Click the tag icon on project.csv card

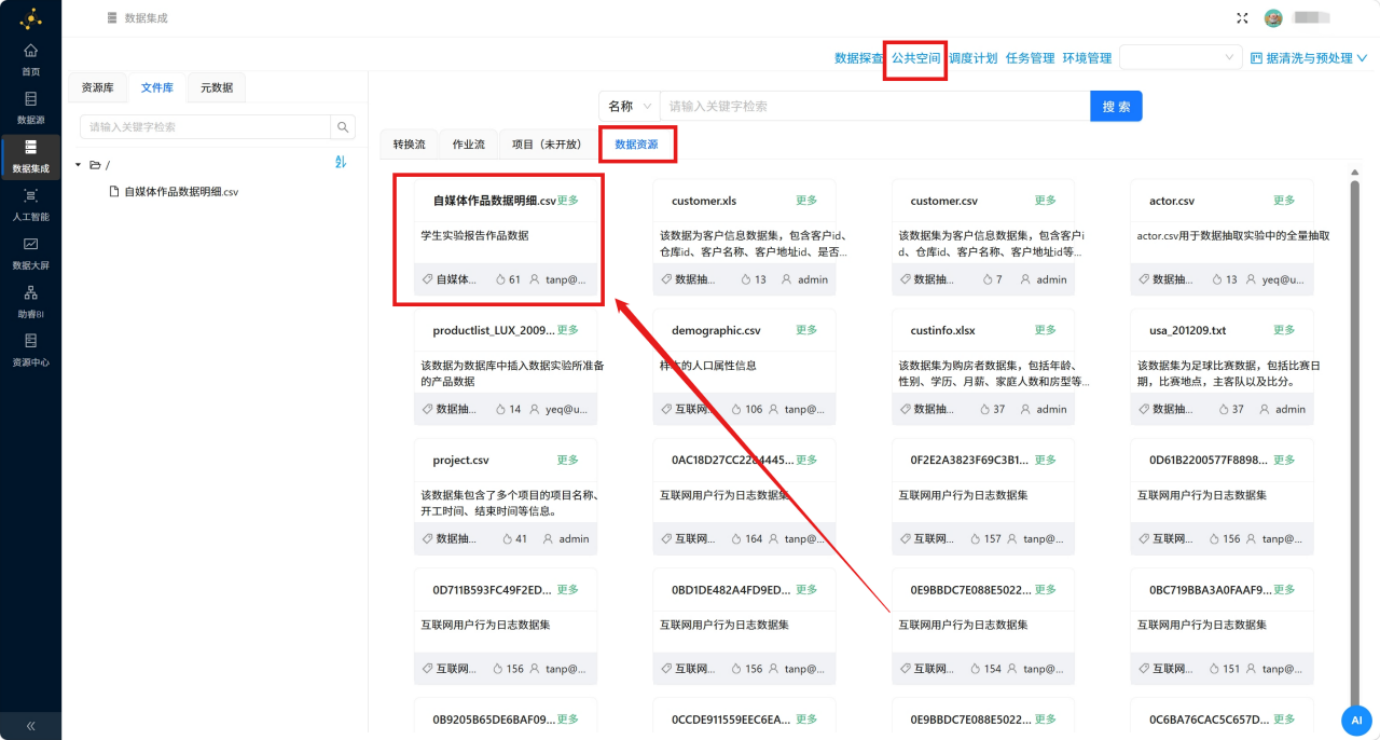(x=427, y=539)
